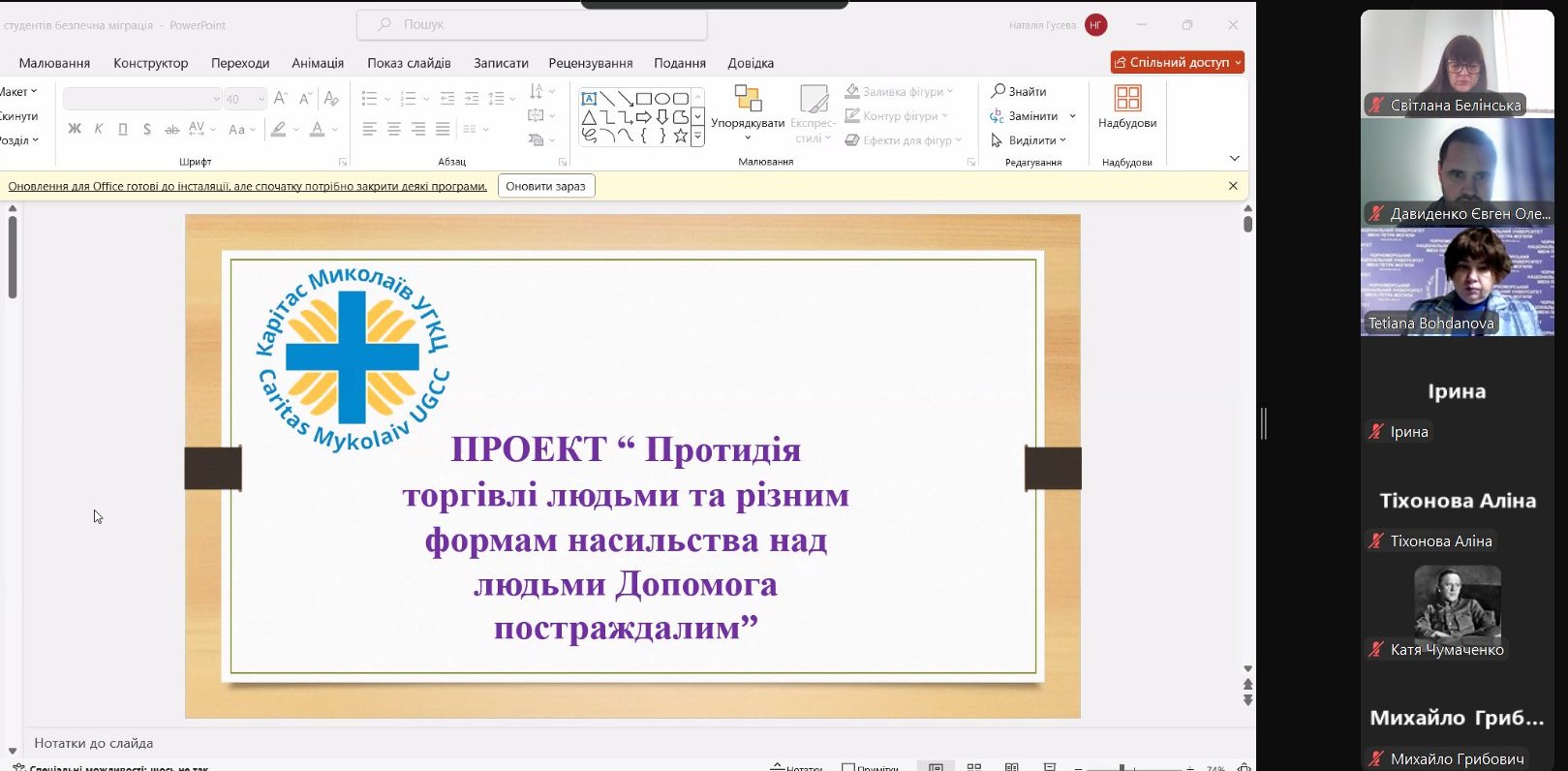The height and width of the screenshot is (771, 1568).
Task: Open the Надбудови add-ins button
Action: point(1127,107)
